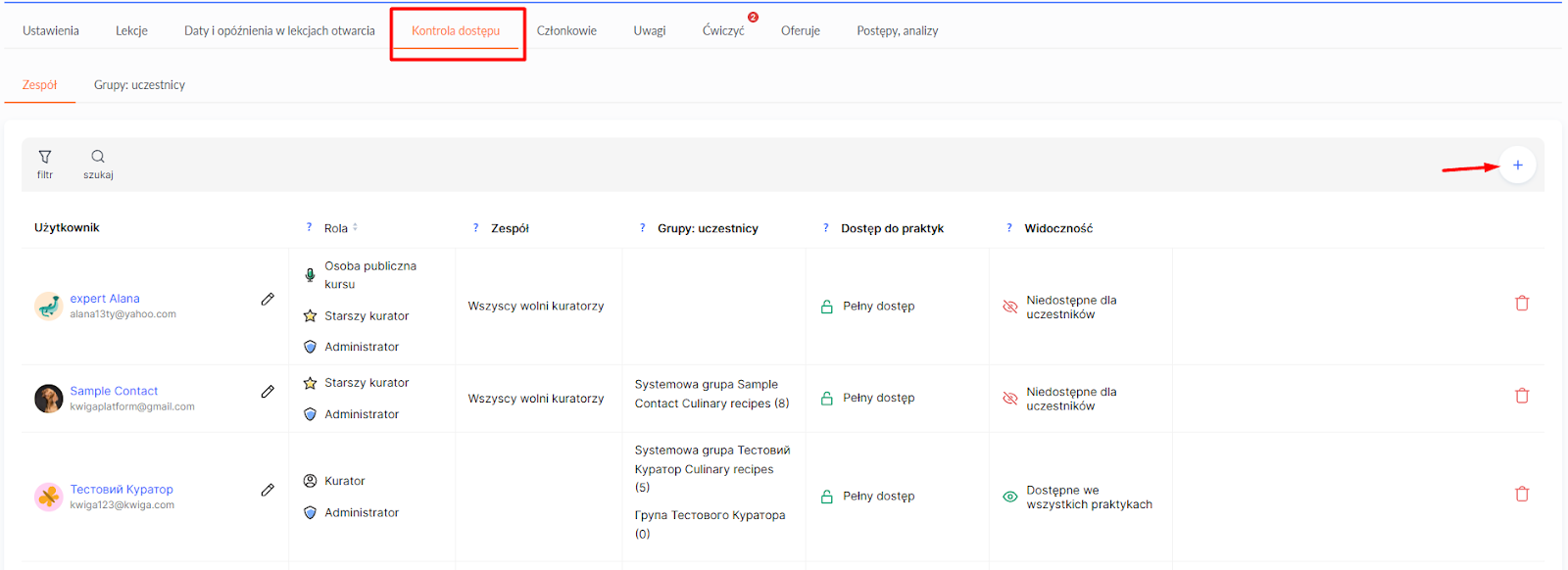The width and height of the screenshot is (1568, 570).
Task: Toggle crossed-eye visibility for Sample Contact
Action: click(1010, 399)
